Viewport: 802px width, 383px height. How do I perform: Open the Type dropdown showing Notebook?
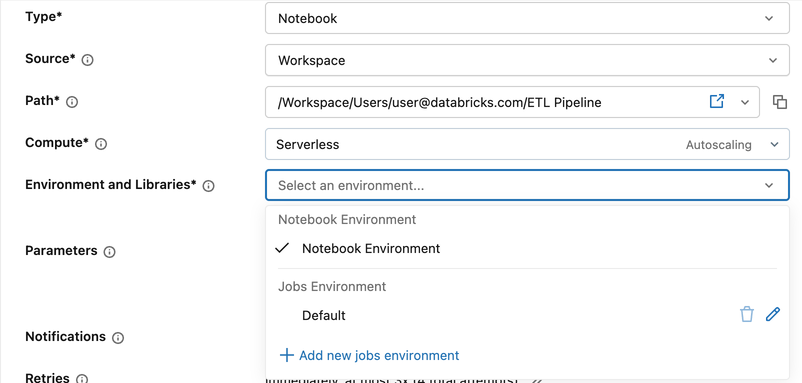coord(527,18)
